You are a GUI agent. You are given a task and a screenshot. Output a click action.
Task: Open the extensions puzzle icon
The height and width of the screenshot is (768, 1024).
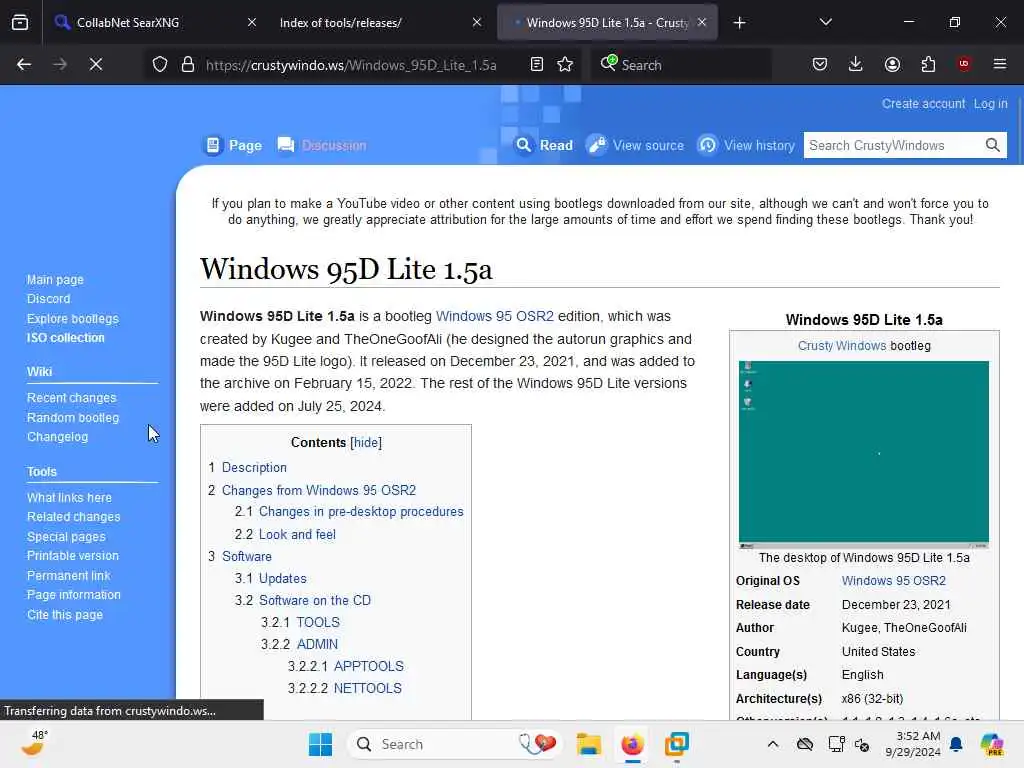tap(928, 64)
